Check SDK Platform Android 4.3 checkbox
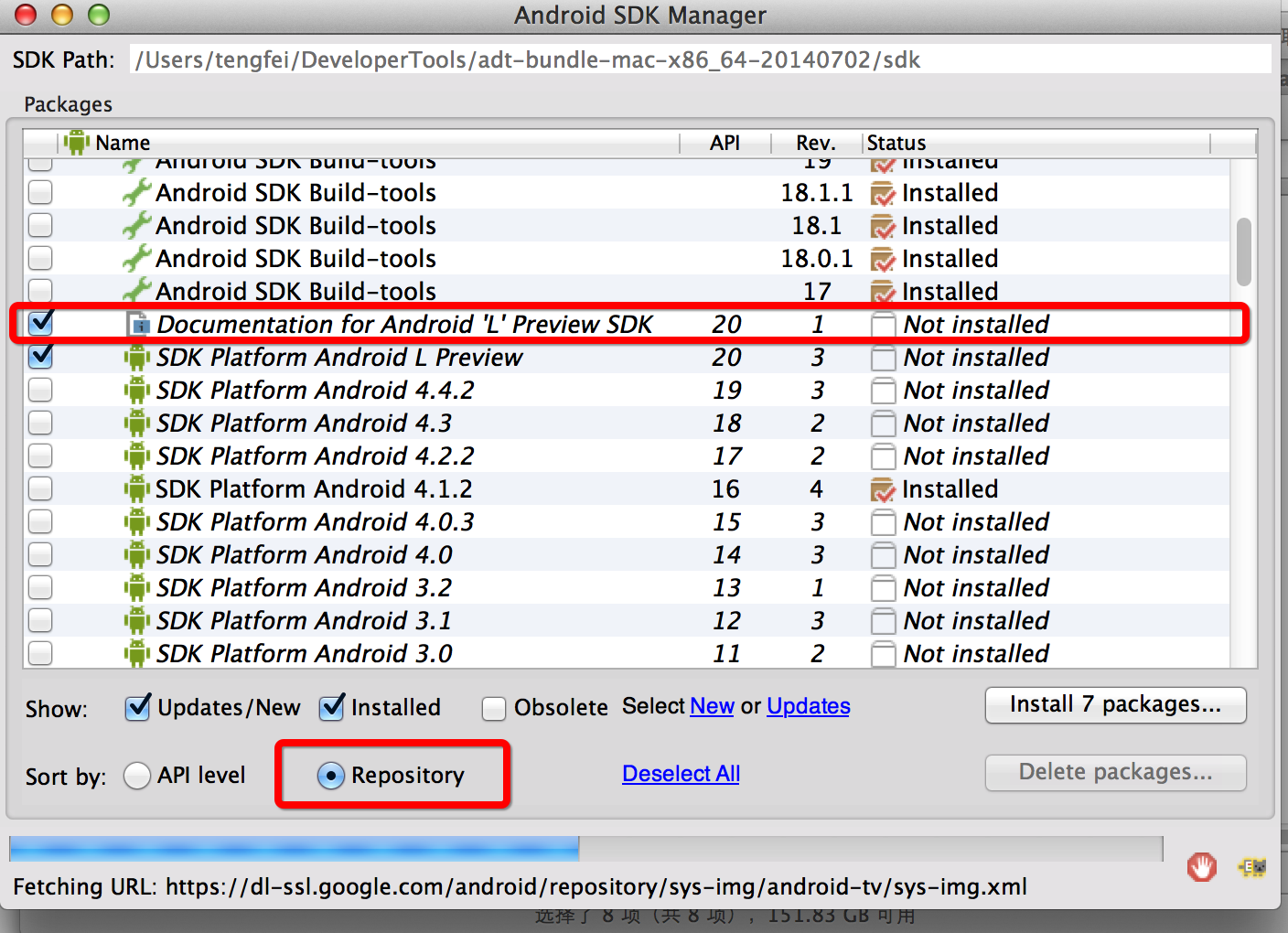This screenshot has height=933, width=1288. tap(40, 423)
